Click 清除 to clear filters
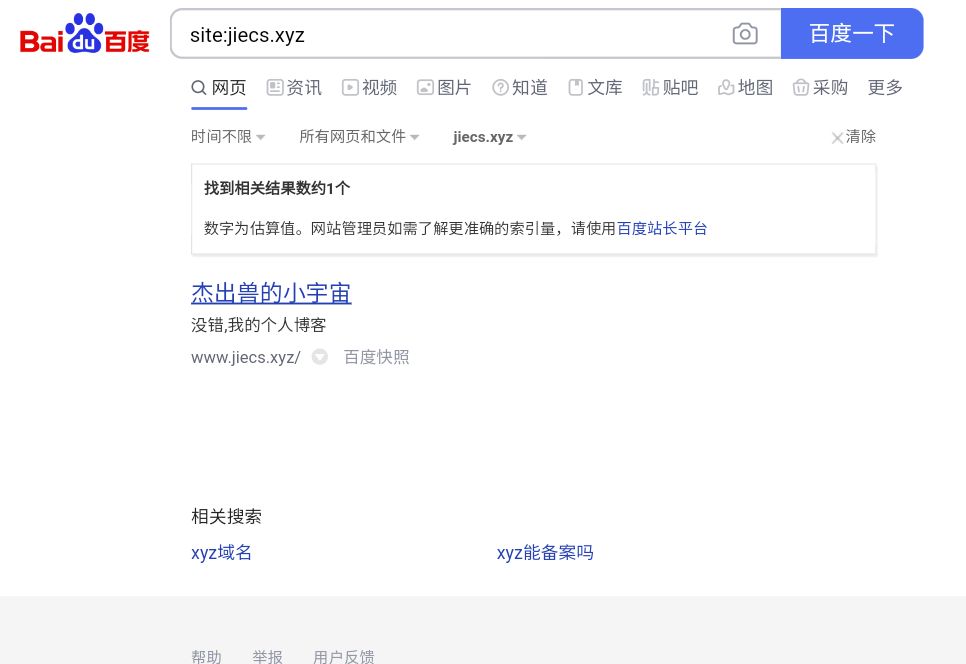 tap(854, 137)
